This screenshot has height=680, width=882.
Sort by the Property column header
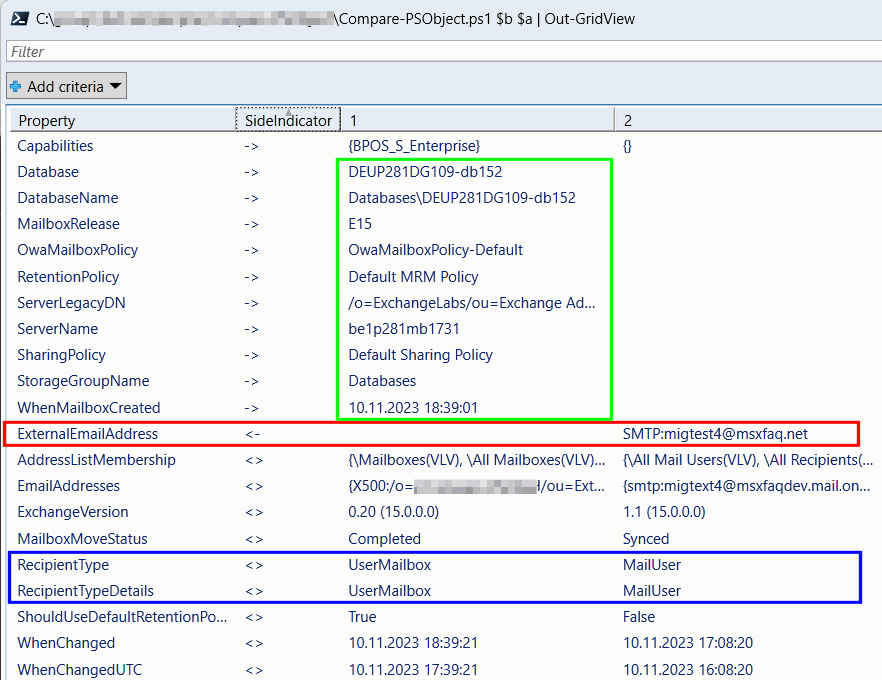(123, 120)
